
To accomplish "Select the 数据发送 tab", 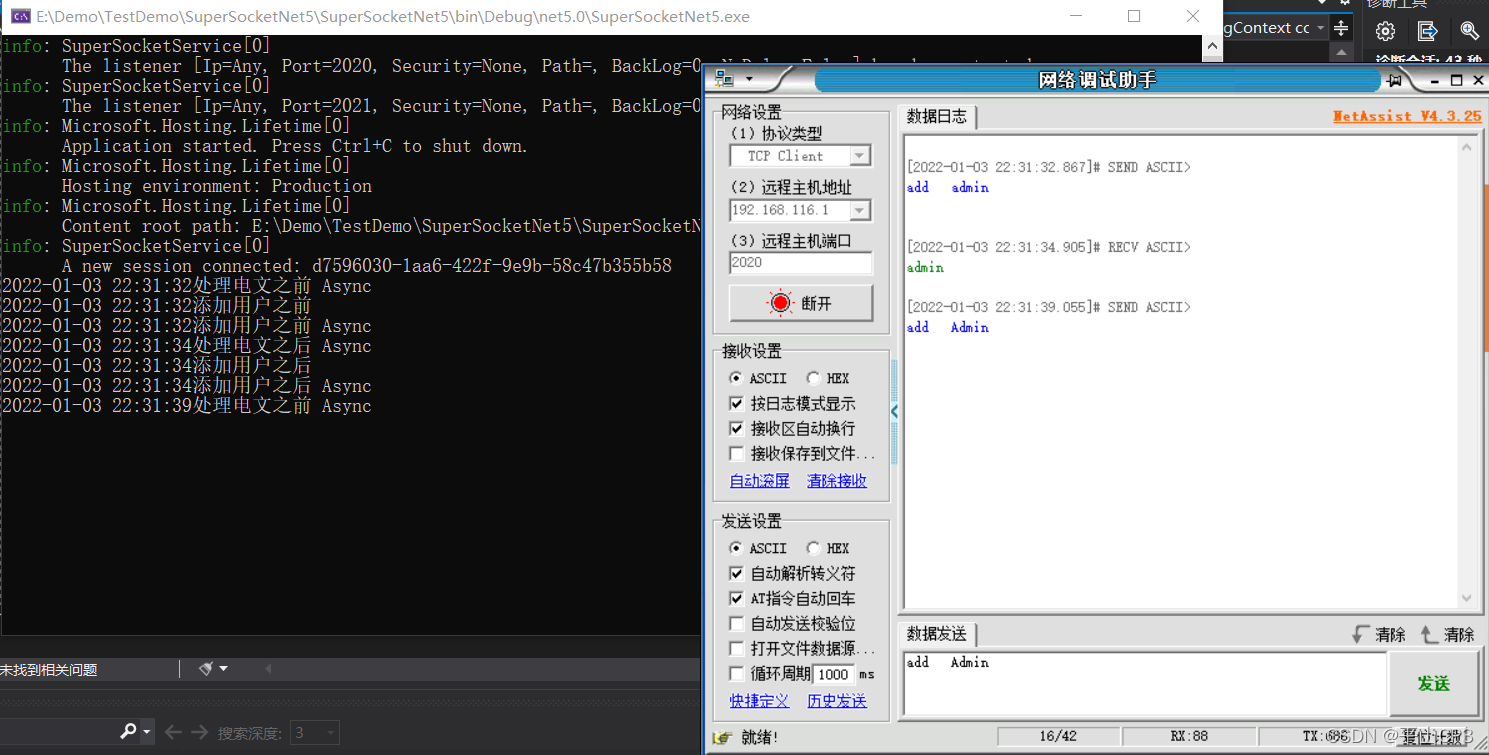I will [x=936, y=634].
